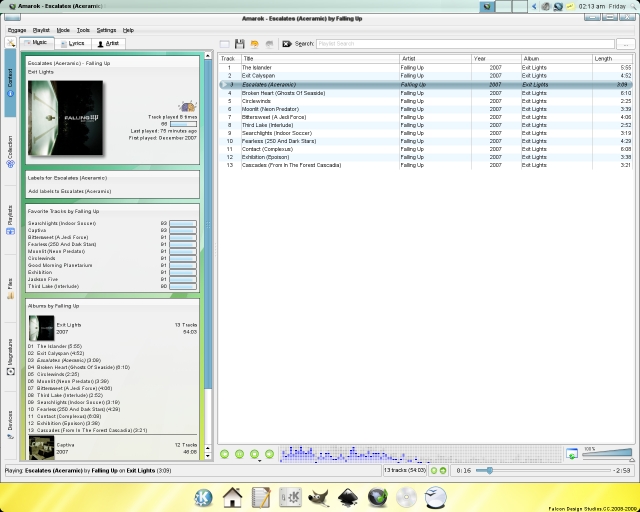Click Jackson Five favorite track link
This screenshot has height=512, width=640.
pos(42,279)
